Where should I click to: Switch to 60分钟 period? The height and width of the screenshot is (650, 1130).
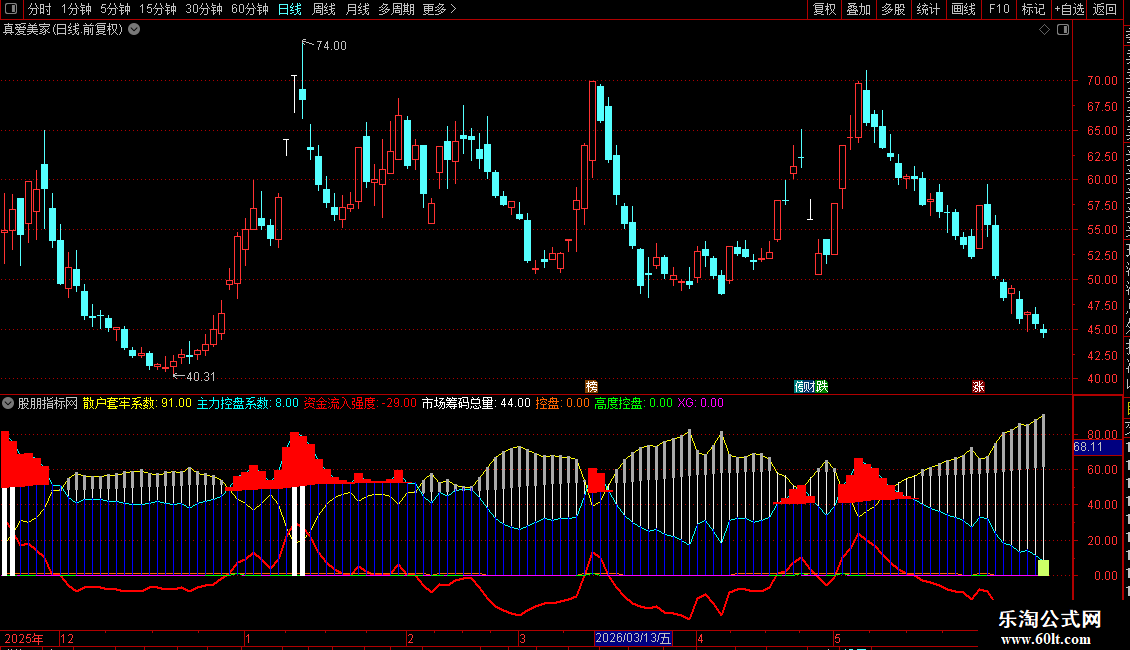coord(250,9)
